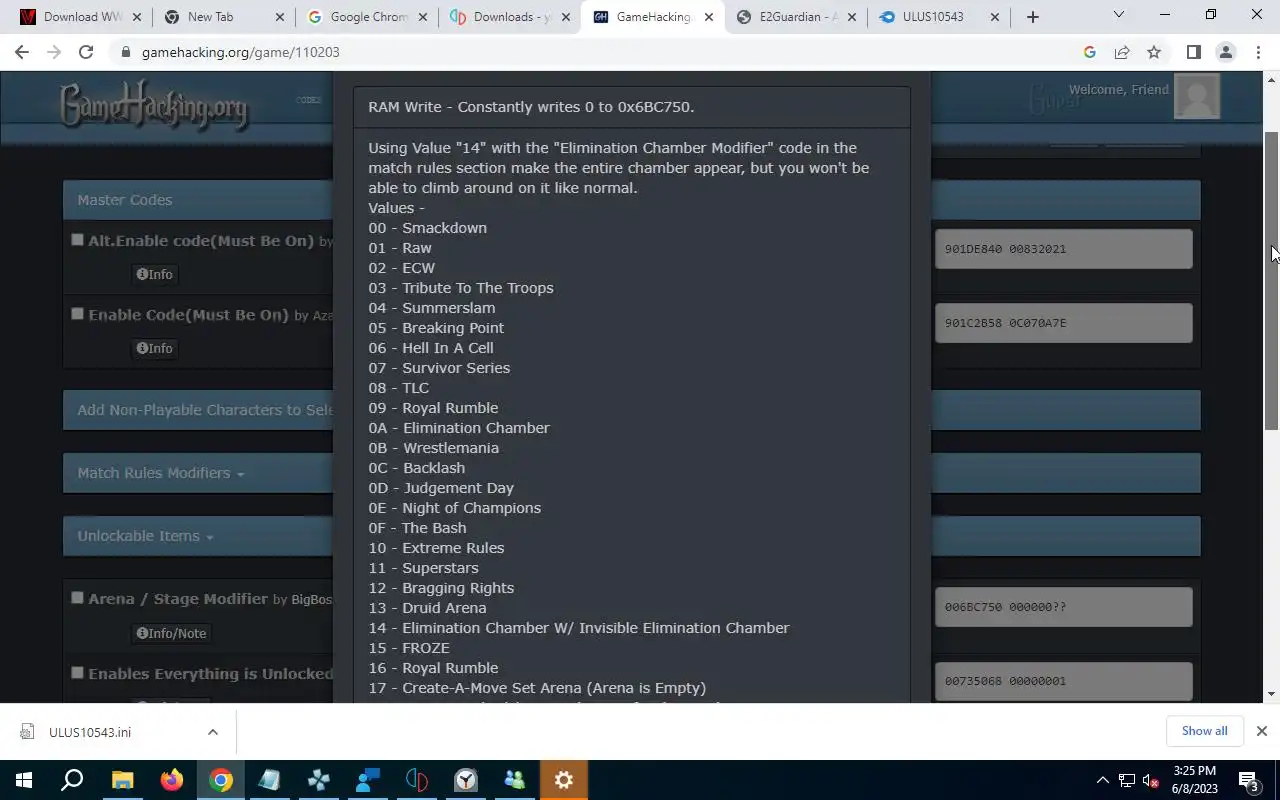
Task: Launch Firefox from the taskbar
Action: [171, 780]
